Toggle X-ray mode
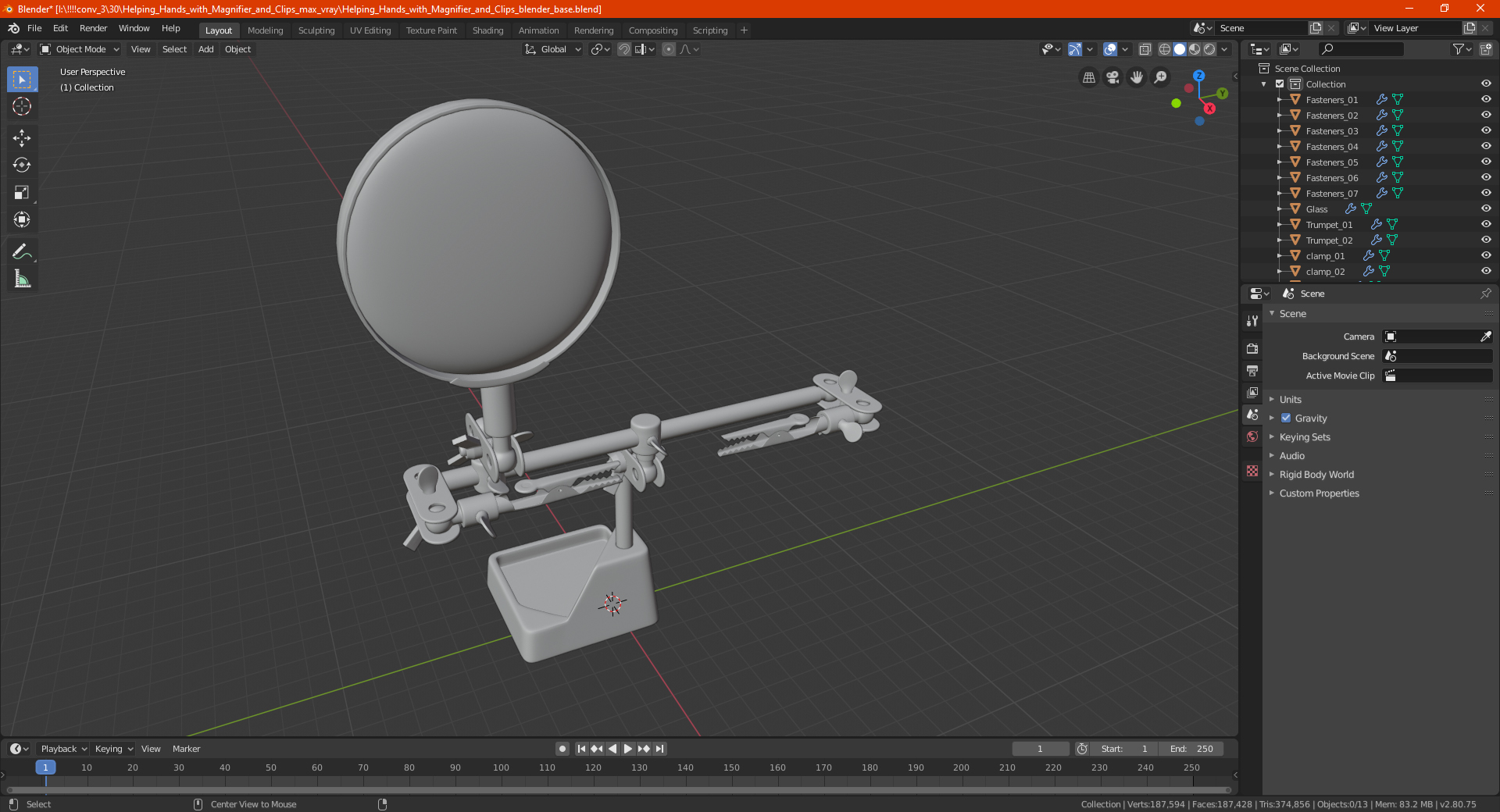This screenshot has width=1500, height=812. click(1145, 49)
